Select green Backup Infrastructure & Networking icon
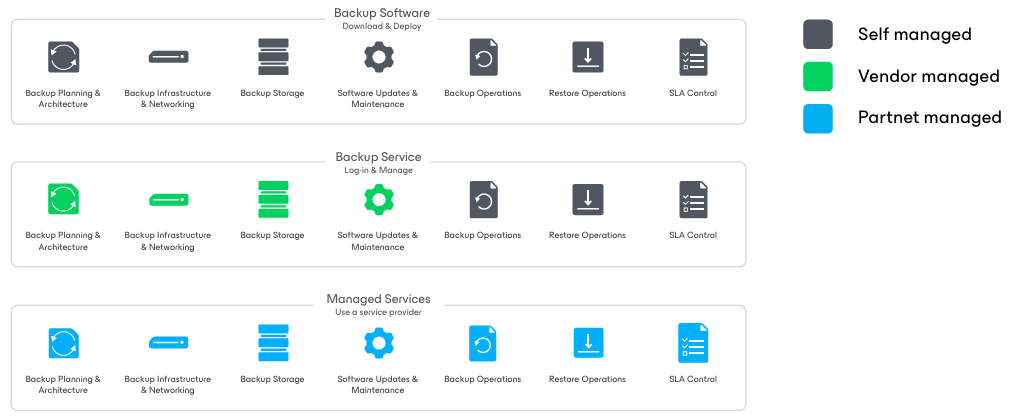 pos(168,200)
